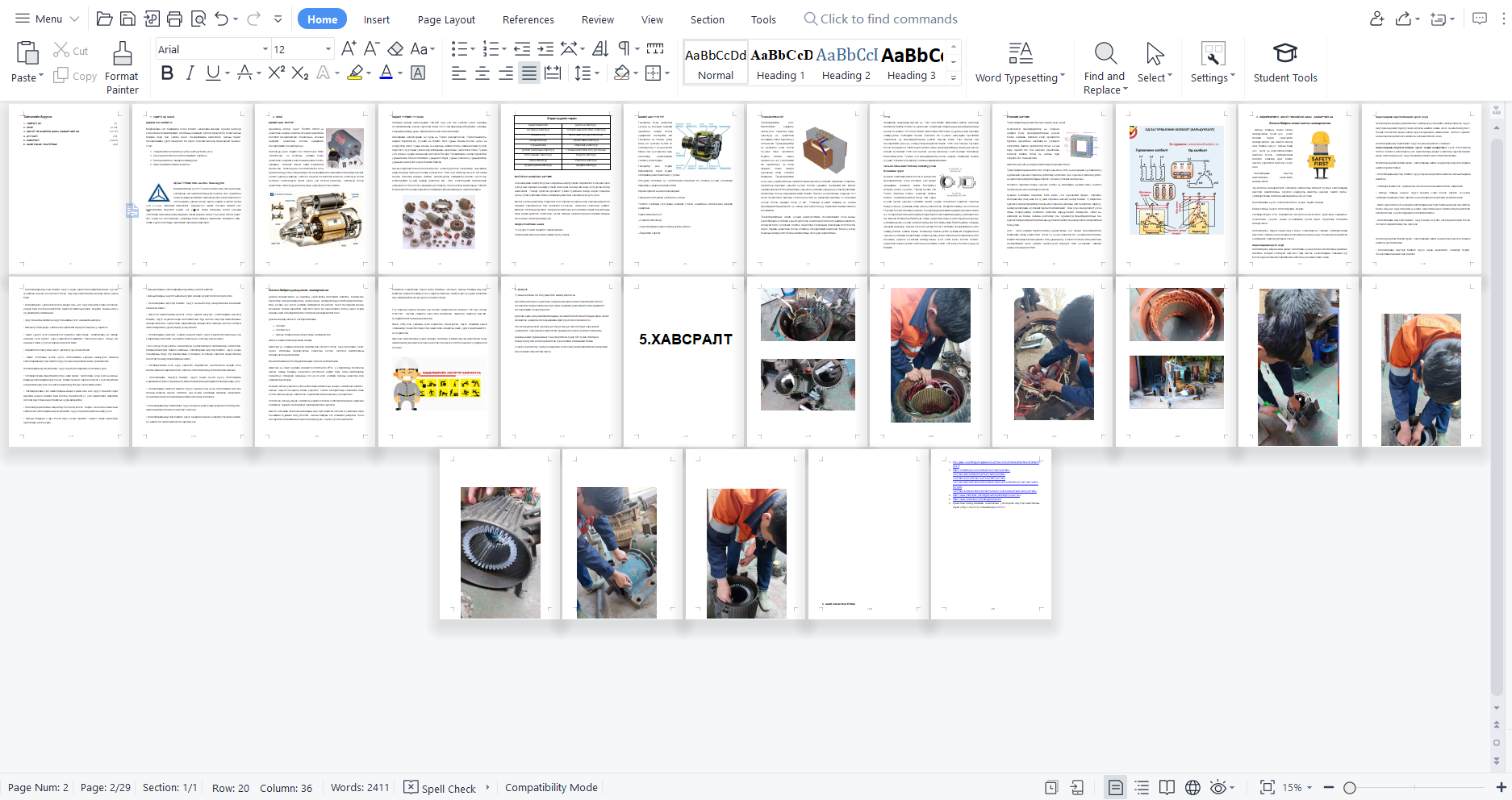Viewport: 1512px width, 800px height.
Task: Switch to Web Layout globe view
Action: click(1192, 788)
